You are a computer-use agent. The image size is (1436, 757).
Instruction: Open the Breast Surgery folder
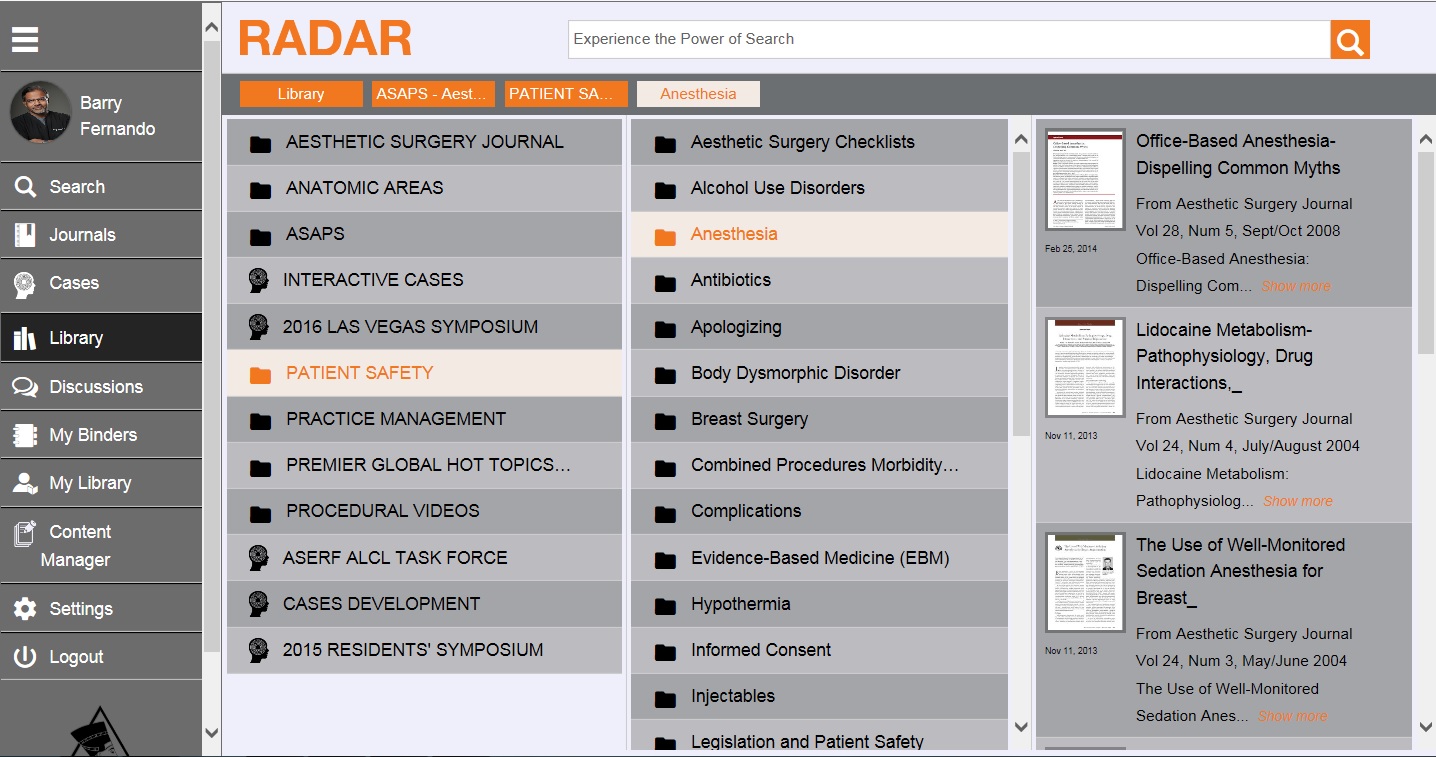[x=819, y=419]
